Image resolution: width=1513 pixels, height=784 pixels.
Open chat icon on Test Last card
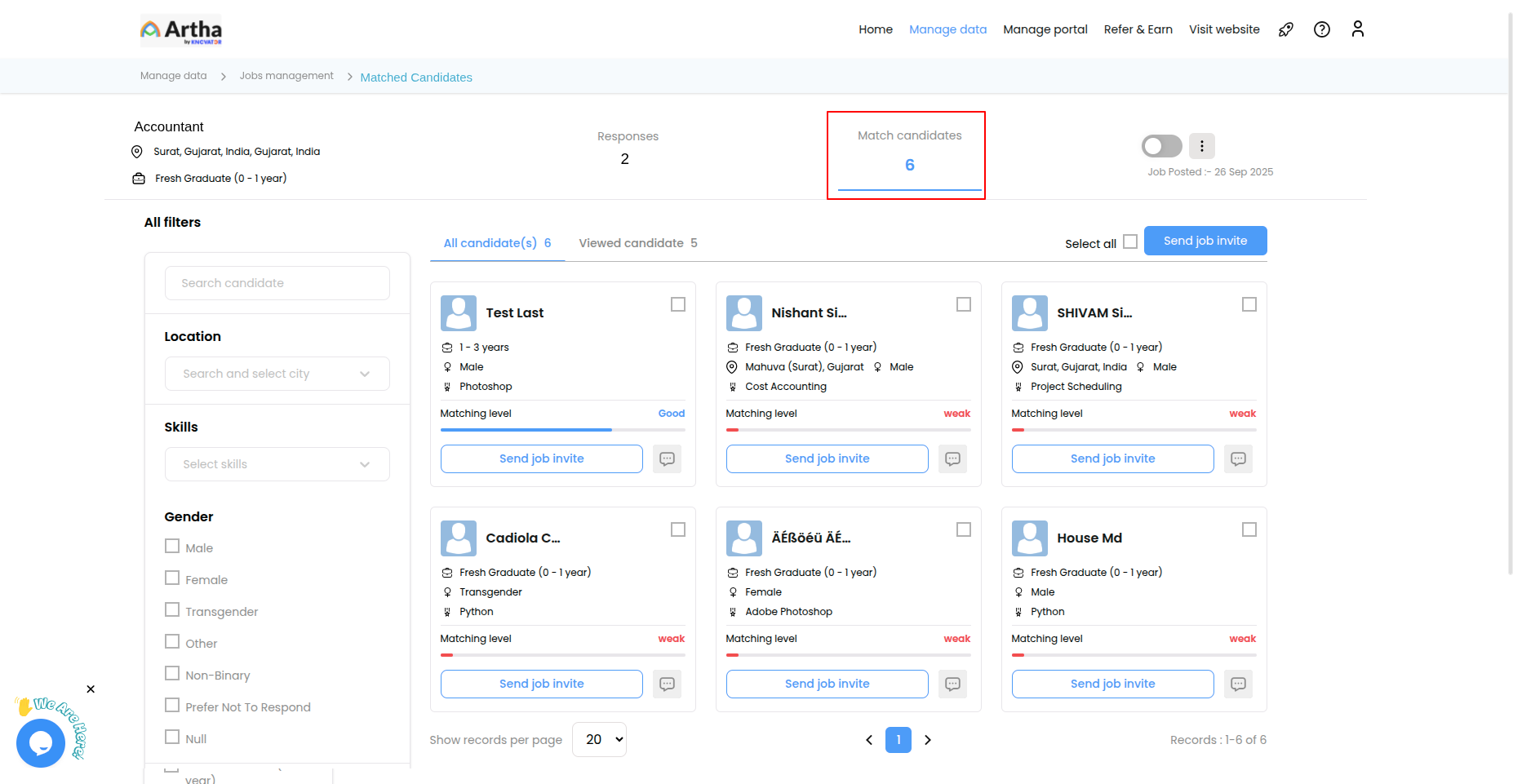(667, 458)
